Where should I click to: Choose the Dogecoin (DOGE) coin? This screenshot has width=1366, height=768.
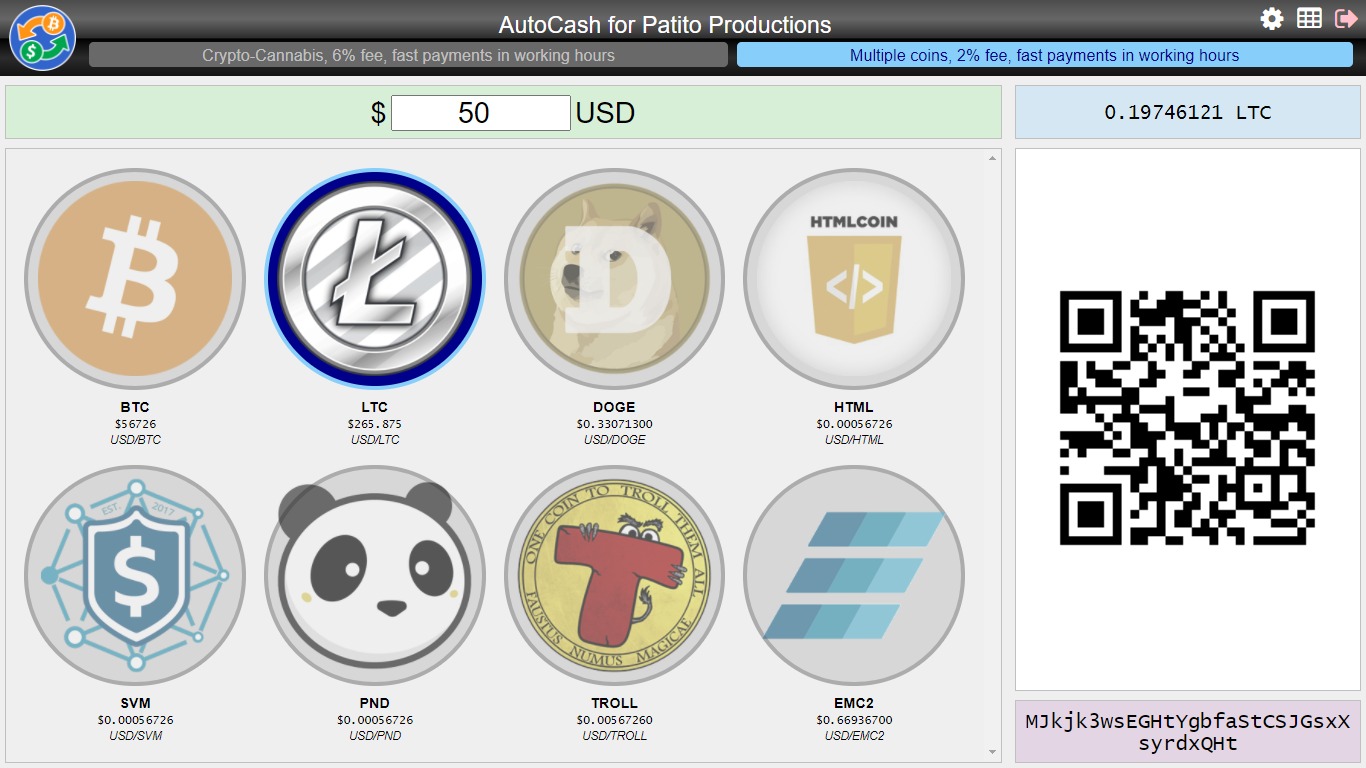tap(614, 278)
